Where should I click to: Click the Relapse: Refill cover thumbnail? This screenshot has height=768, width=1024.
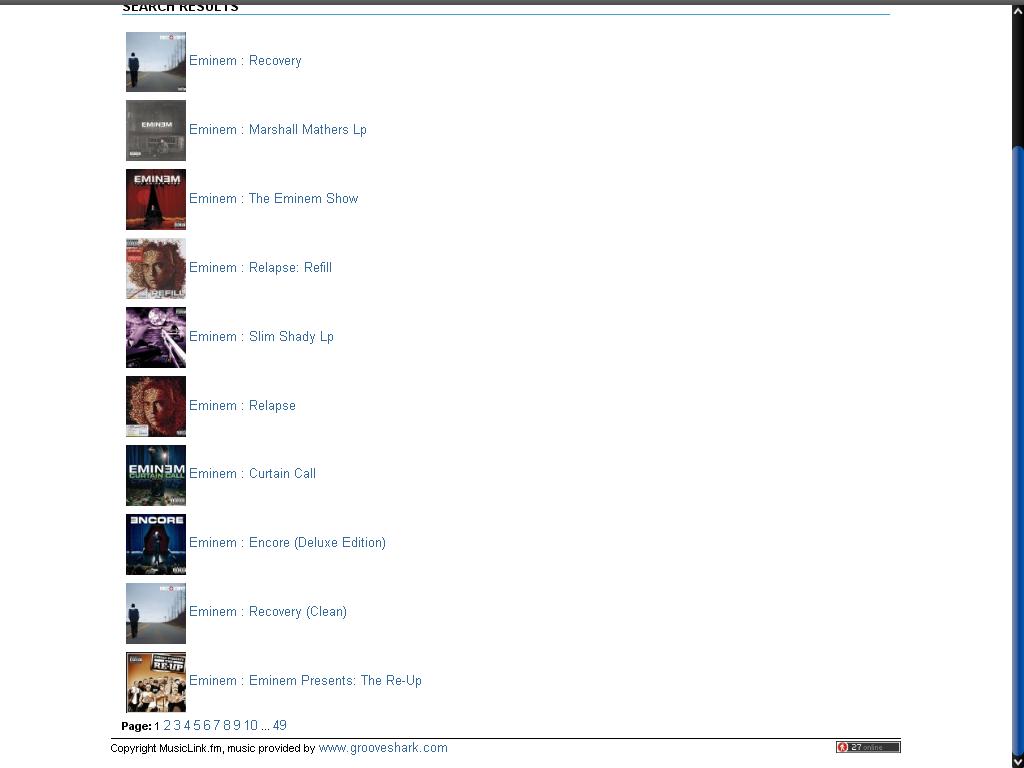click(155, 268)
